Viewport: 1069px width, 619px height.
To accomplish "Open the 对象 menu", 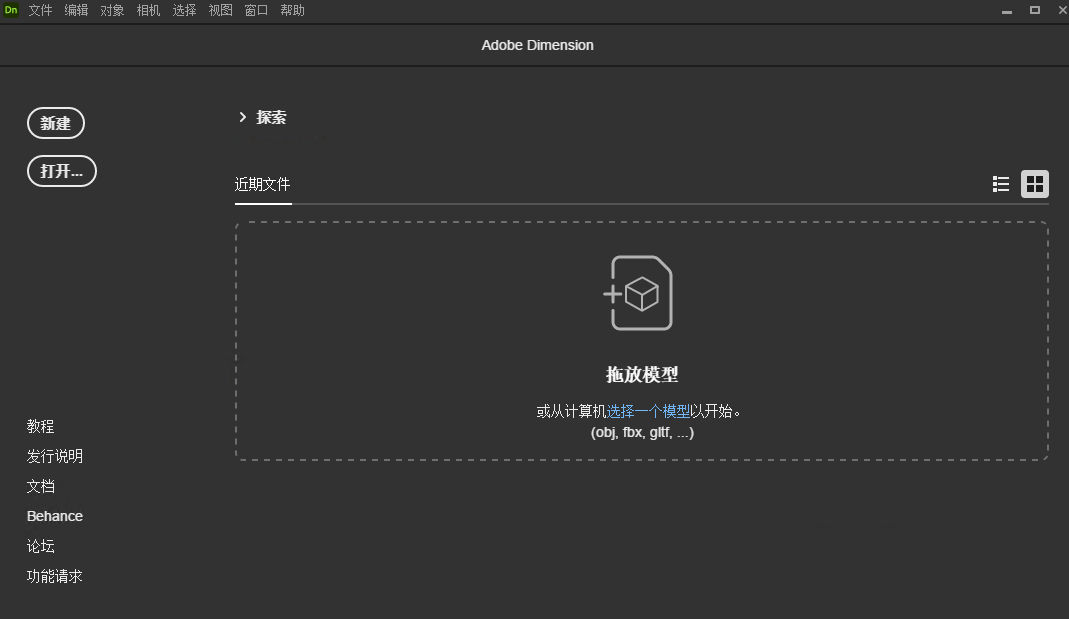I will (x=112, y=10).
